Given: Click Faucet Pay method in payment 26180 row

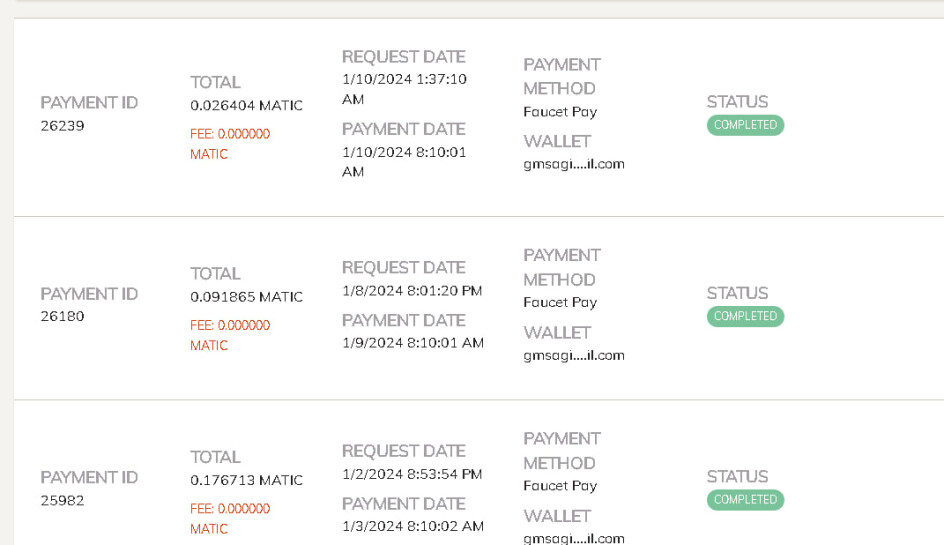Looking at the screenshot, I should [560, 302].
